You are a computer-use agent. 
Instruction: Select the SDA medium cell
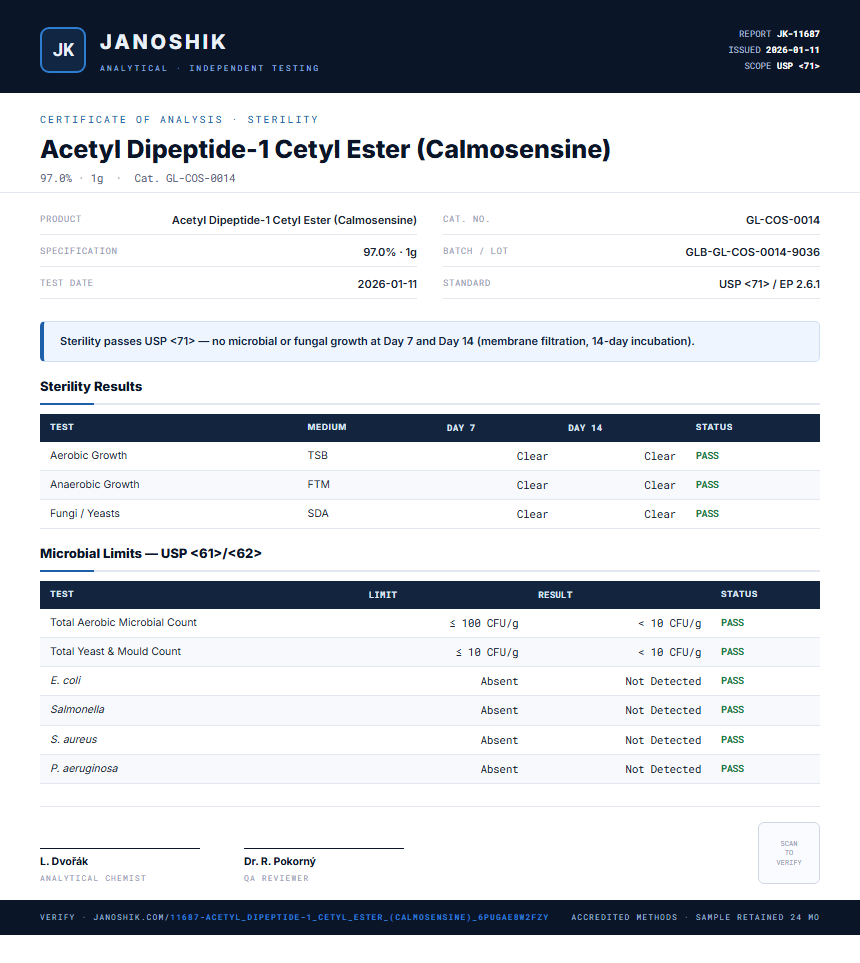coord(318,513)
